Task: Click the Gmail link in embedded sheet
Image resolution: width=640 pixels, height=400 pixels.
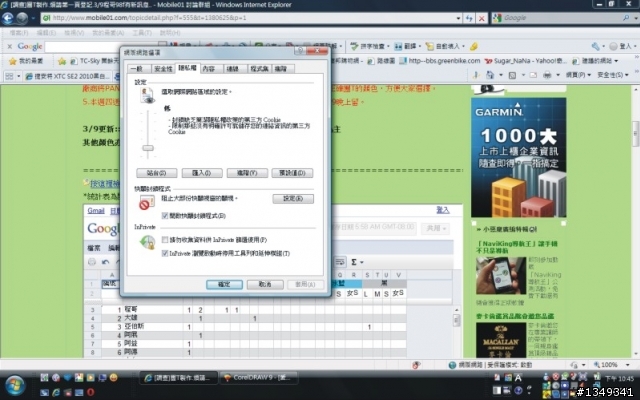Action: 96,211
